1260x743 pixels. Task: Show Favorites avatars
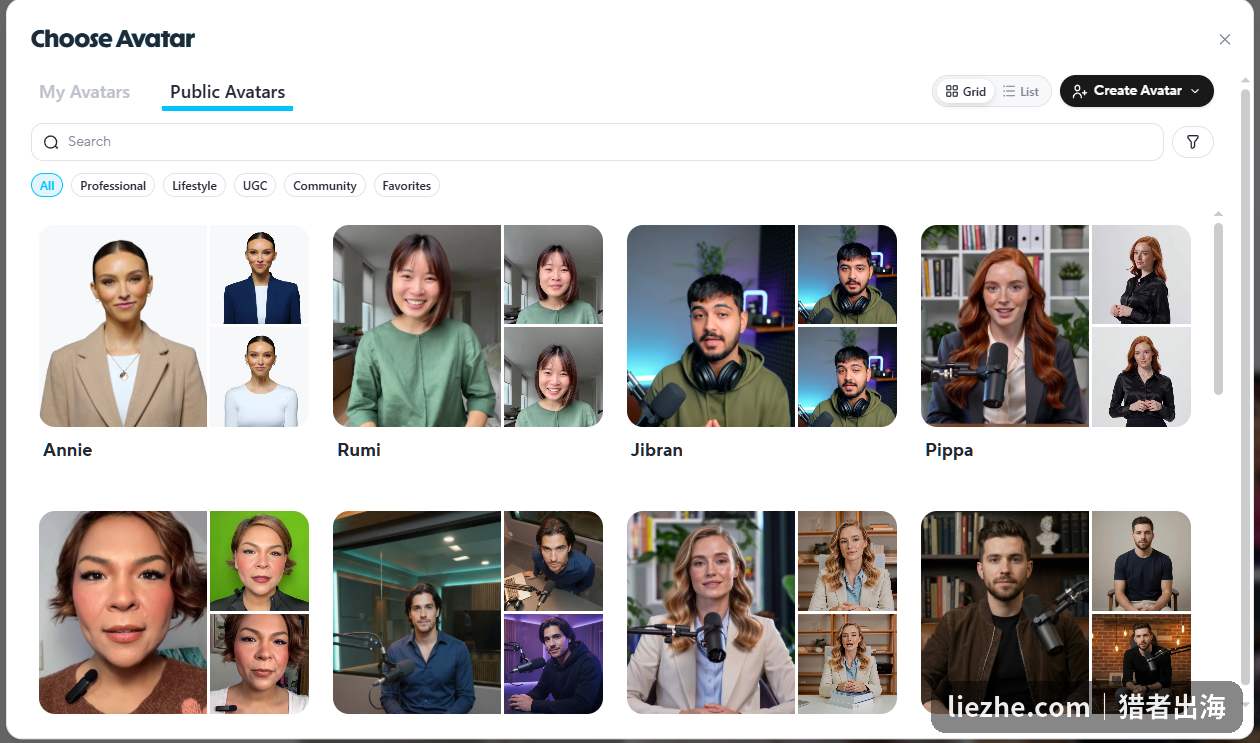coord(407,185)
